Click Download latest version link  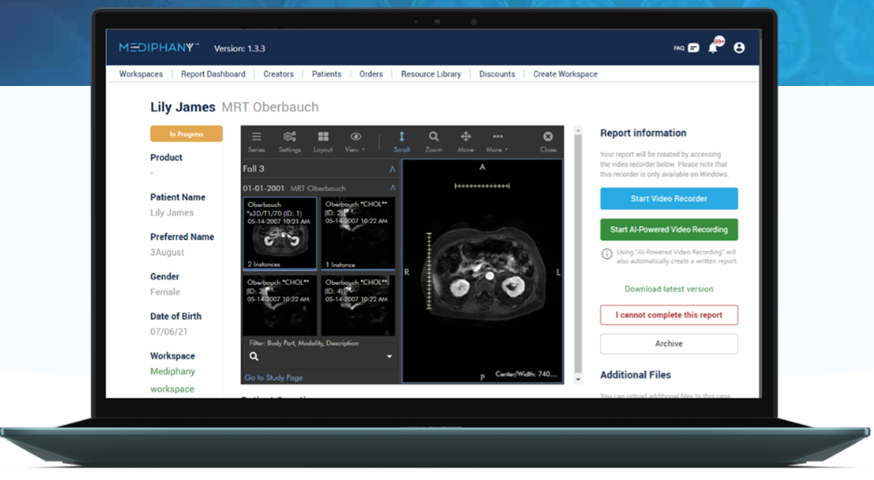coord(669,289)
